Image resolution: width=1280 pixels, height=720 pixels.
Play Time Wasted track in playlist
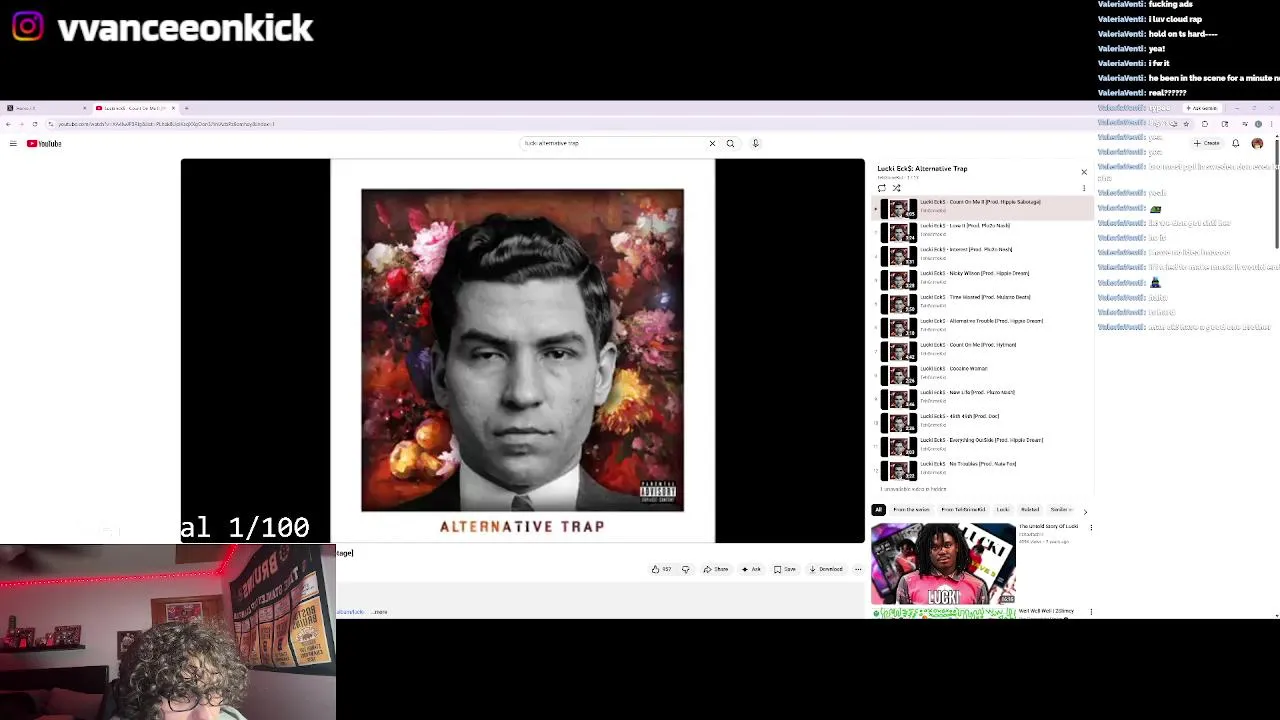[983, 304]
